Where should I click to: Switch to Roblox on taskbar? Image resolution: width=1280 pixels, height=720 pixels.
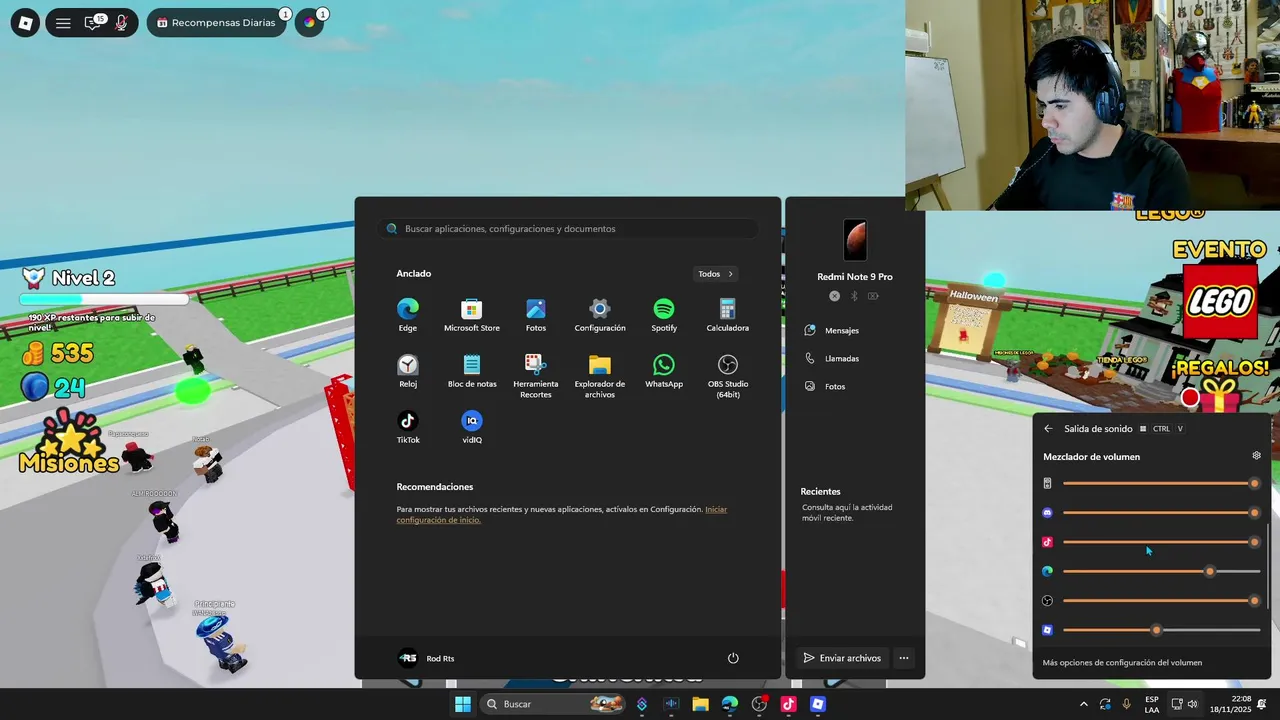(x=818, y=704)
